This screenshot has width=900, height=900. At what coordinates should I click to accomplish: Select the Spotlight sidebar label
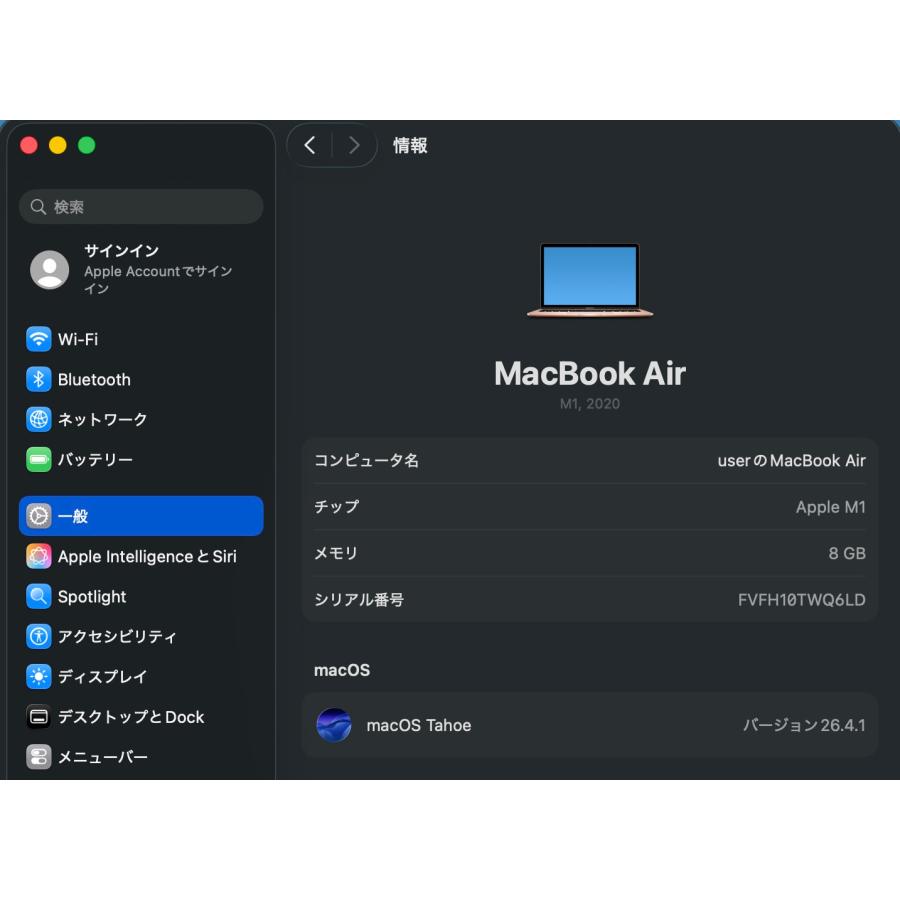click(92, 597)
